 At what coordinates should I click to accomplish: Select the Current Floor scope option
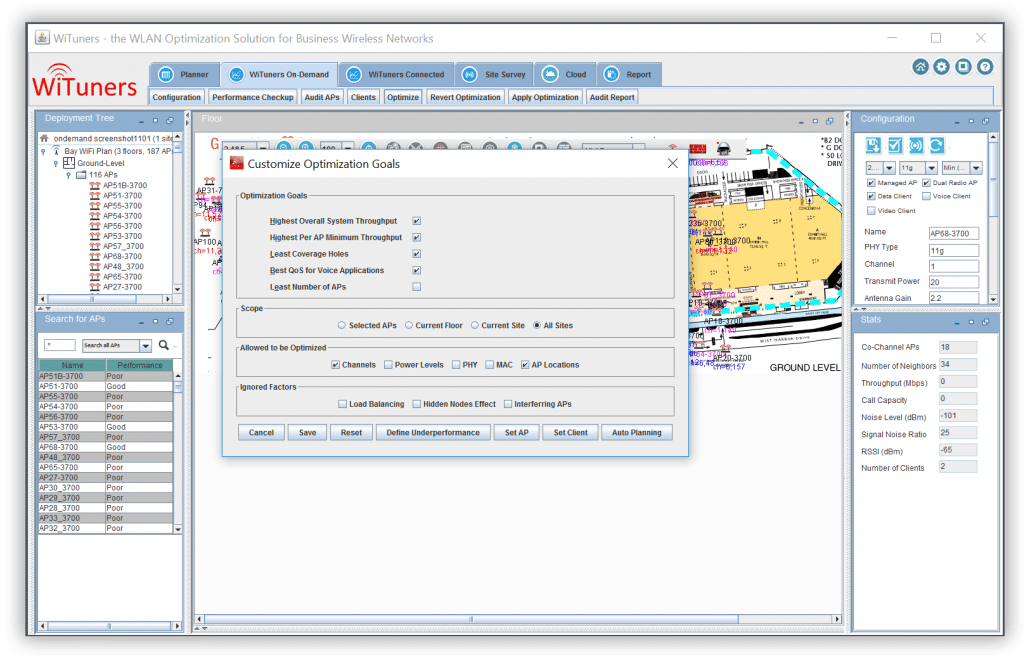[409, 326]
